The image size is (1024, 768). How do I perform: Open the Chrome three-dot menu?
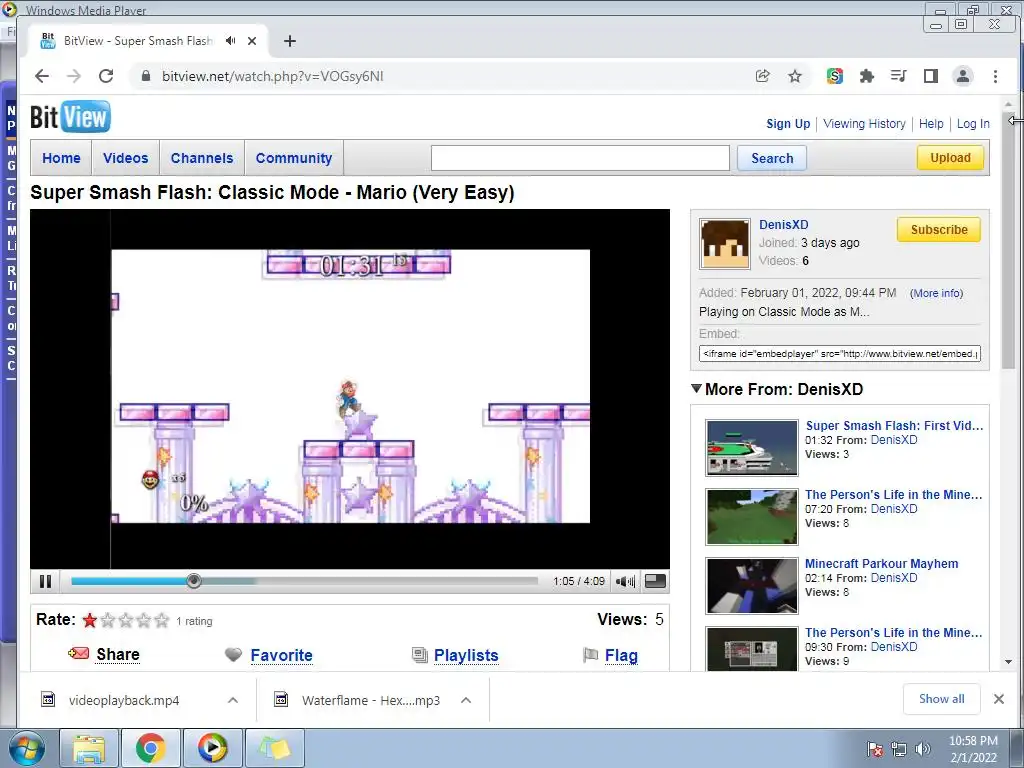pyautogui.click(x=995, y=76)
